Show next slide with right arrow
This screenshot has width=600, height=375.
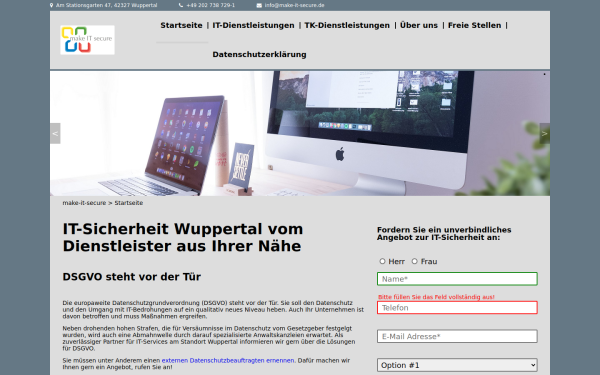545,134
